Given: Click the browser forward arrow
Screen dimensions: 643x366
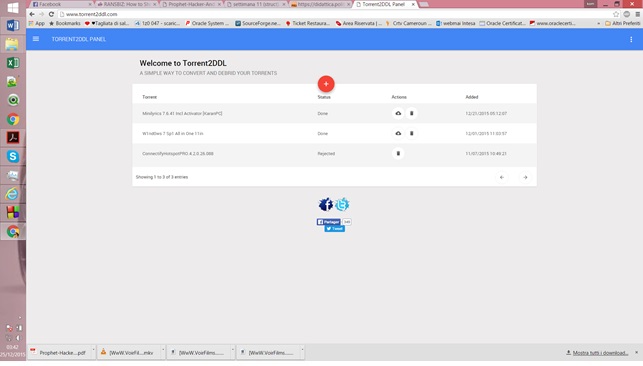Looking at the screenshot, I should coord(41,14).
